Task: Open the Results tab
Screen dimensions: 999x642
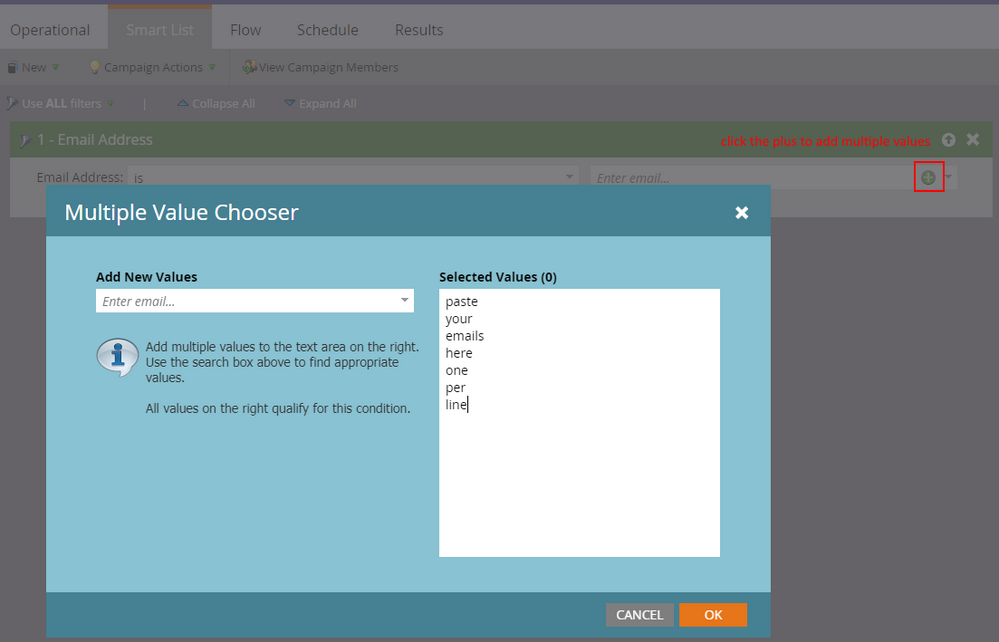Action: pyautogui.click(x=418, y=30)
